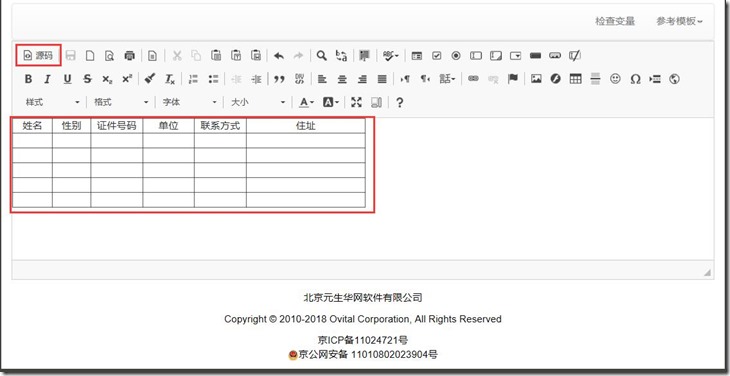This screenshot has width=730, height=376.
Task: Toggle italic formatting
Action: [47, 79]
